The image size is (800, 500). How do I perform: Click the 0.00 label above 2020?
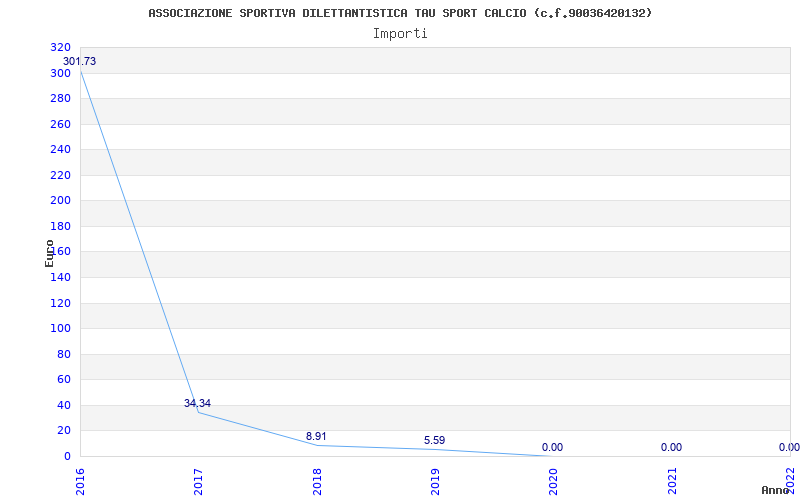553,447
